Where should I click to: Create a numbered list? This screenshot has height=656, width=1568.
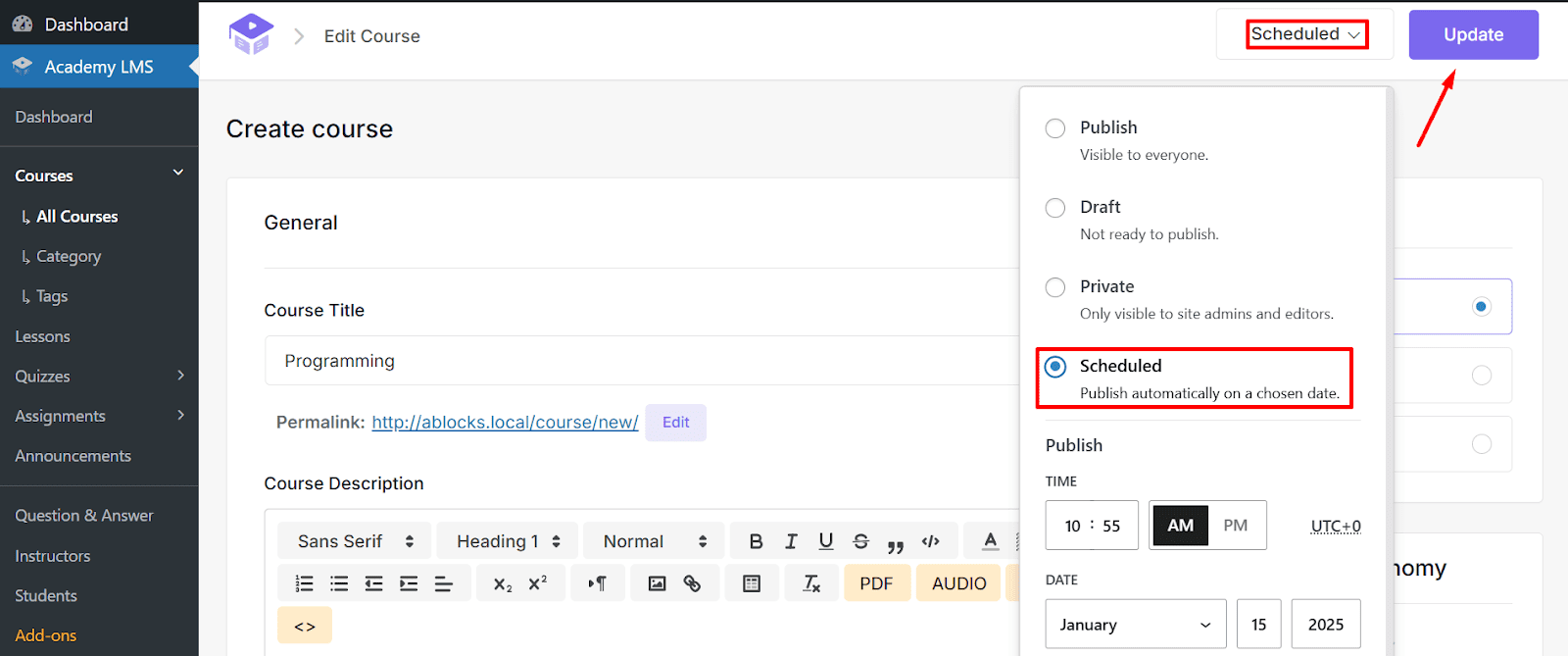coord(304,583)
